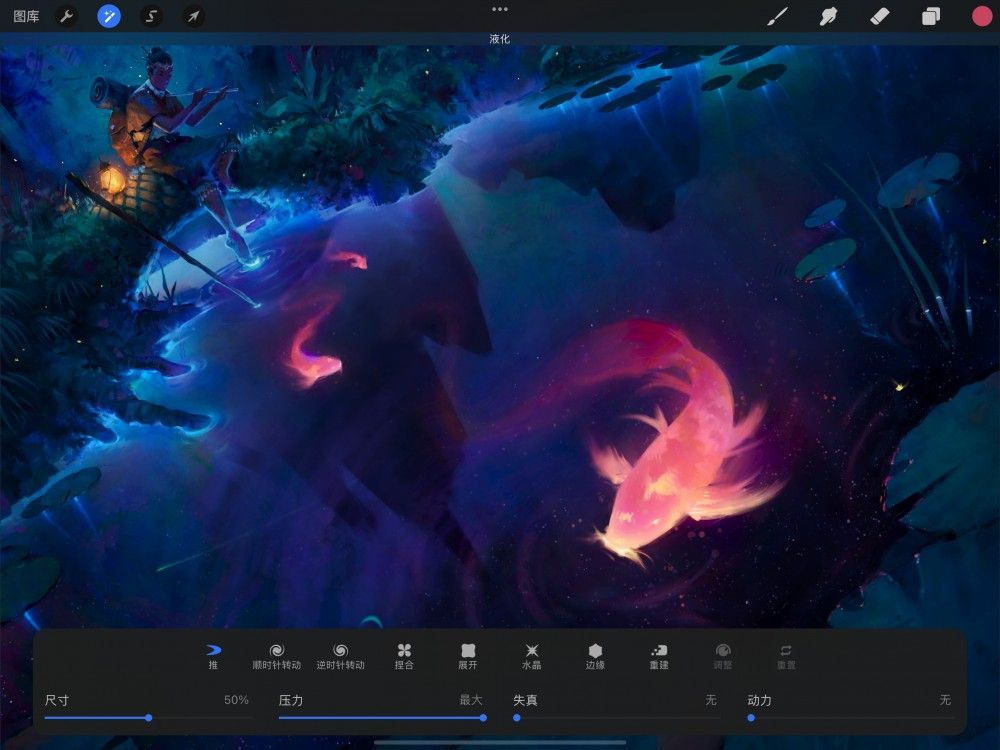This screenshot has height=750, width=1000.
Task: Open the Actions menu via wrench icon
Action: pyautogui.click(x=66, y=16)
